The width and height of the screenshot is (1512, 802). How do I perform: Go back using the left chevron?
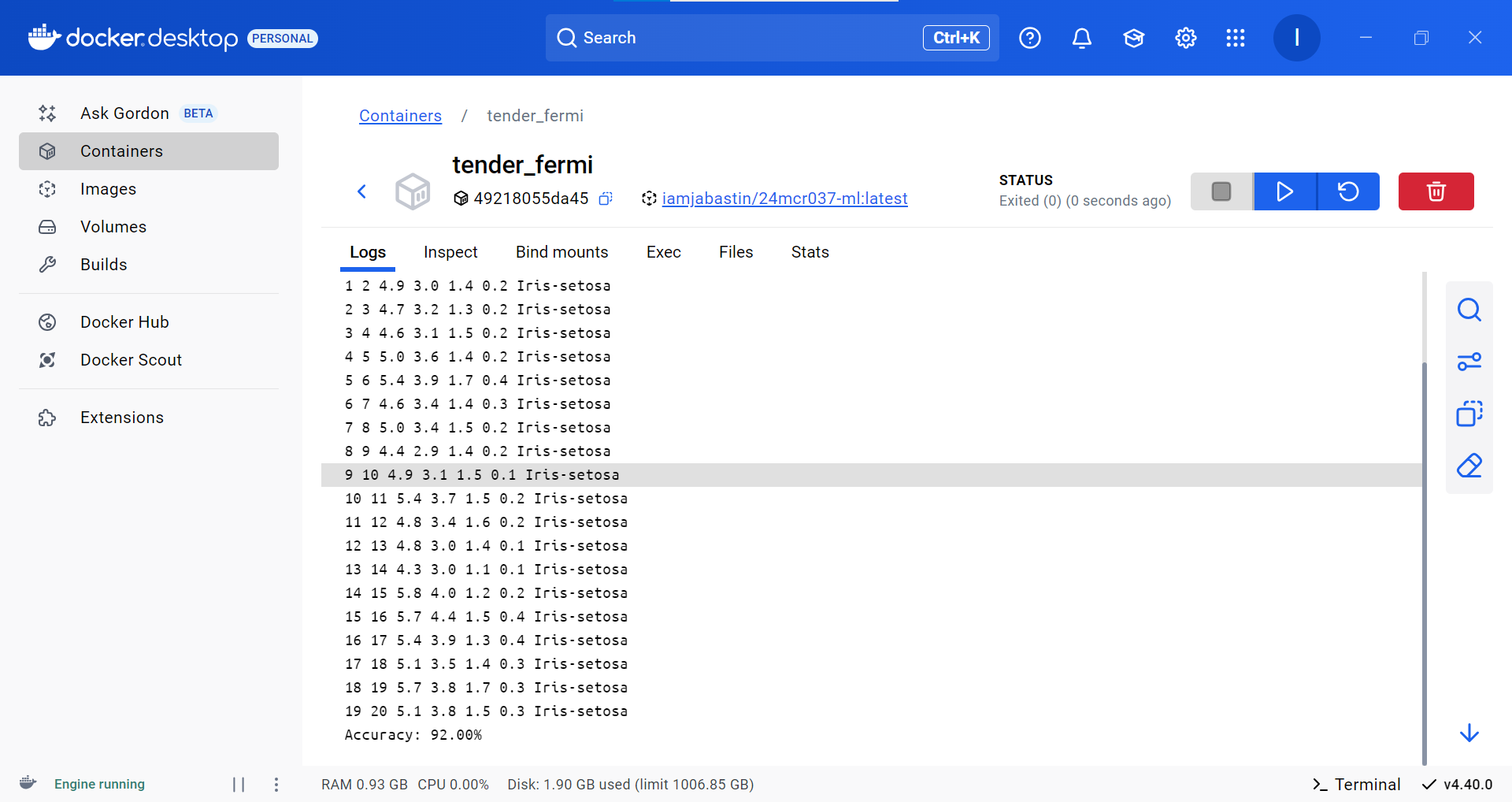[362, 191]
